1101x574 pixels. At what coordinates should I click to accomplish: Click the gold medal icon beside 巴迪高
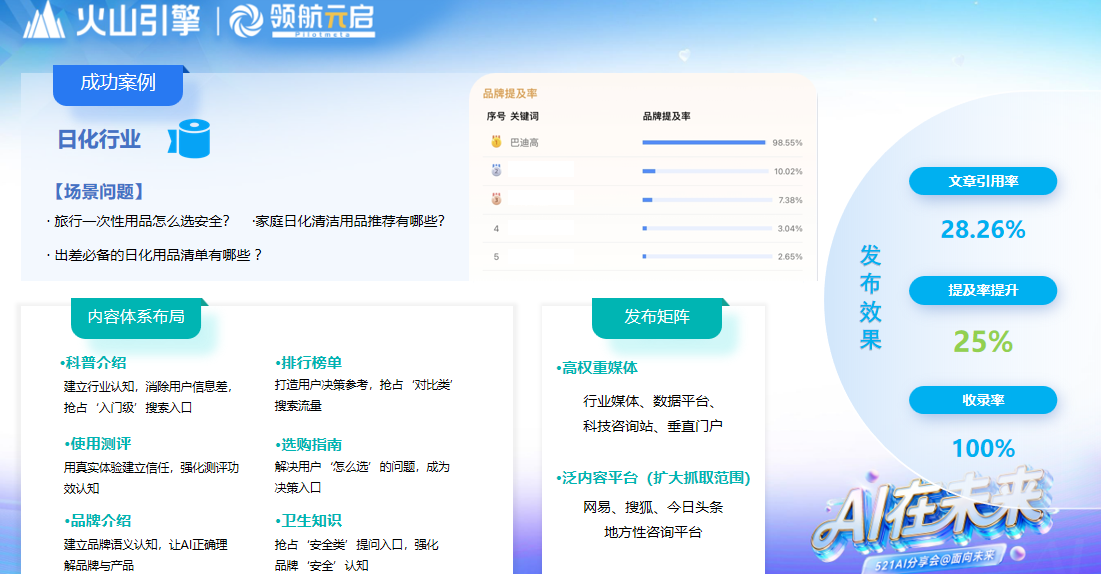496,142
